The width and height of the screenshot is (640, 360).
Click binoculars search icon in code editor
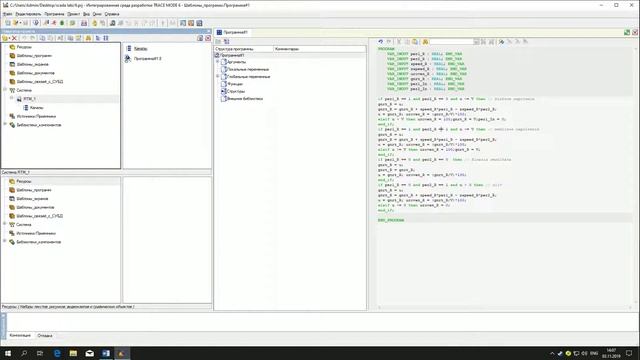pos(425,42)
